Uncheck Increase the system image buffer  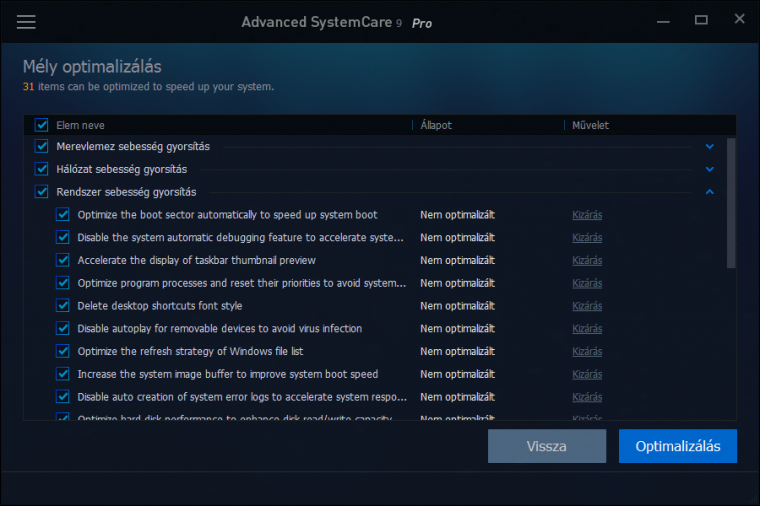point(63,374)
